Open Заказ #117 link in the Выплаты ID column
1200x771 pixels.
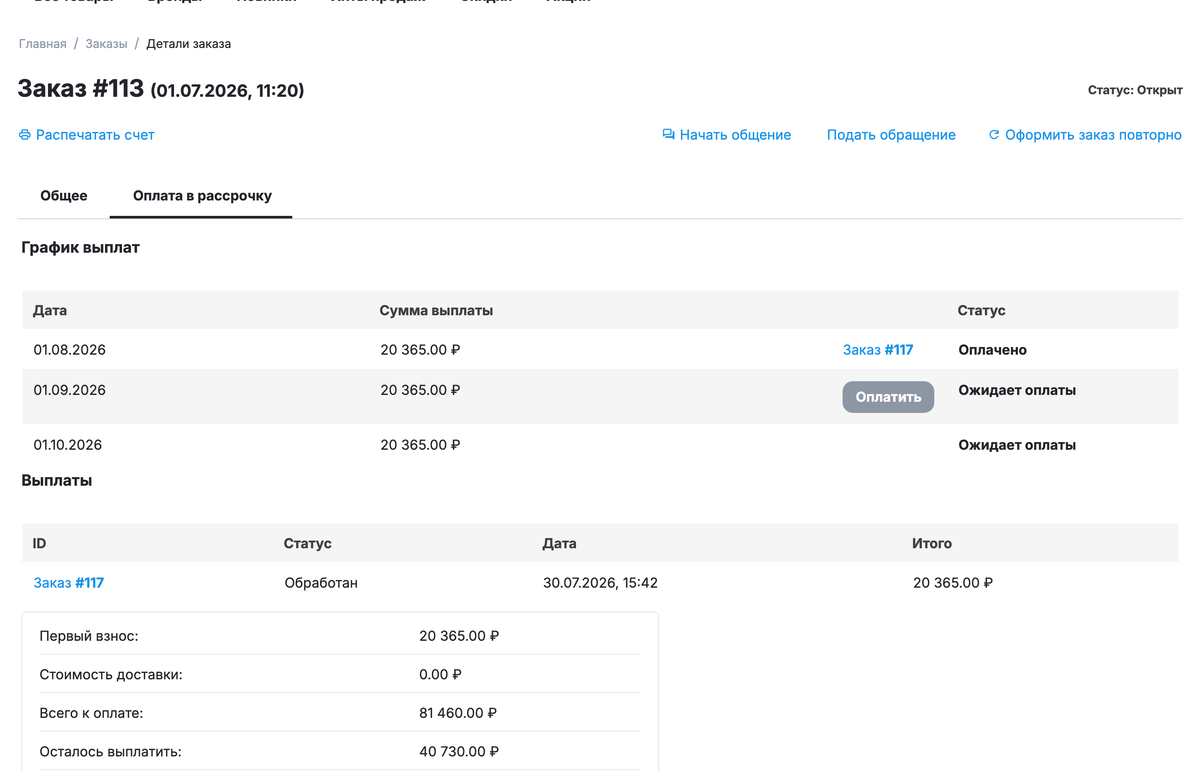coord(69,583)
